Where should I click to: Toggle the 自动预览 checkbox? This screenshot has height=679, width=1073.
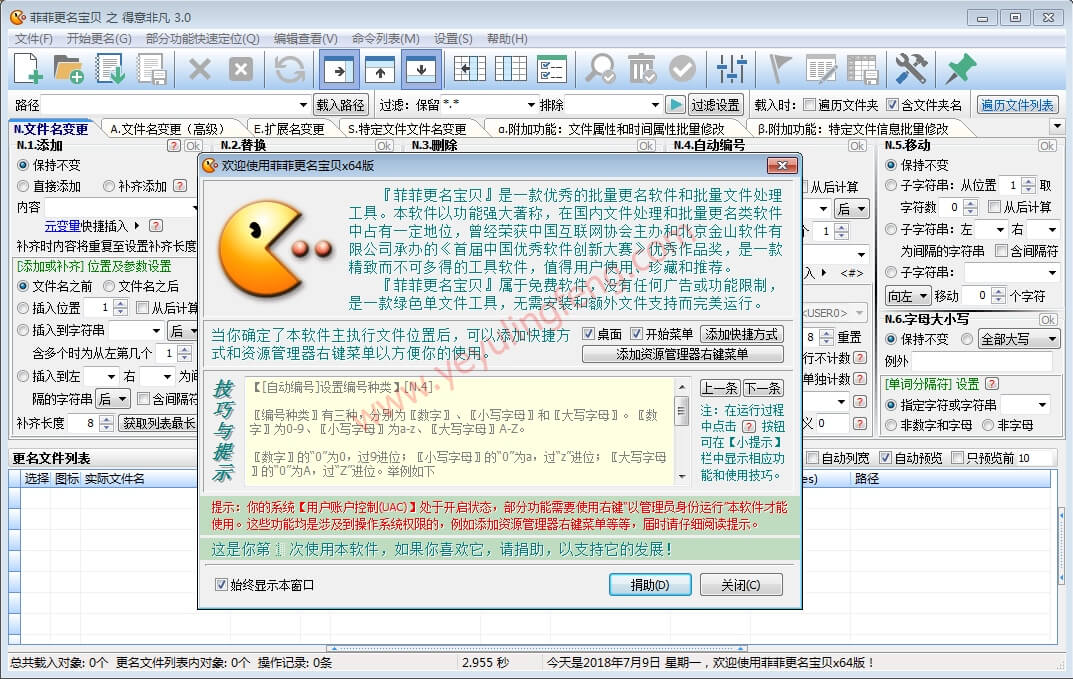coord(885,458)
